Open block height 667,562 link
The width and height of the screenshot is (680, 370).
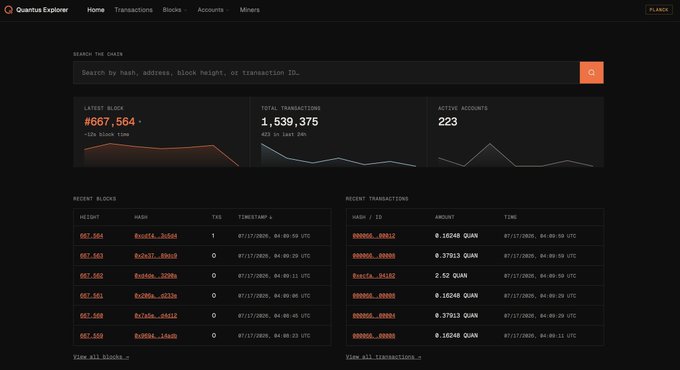(x=92, y=275)
